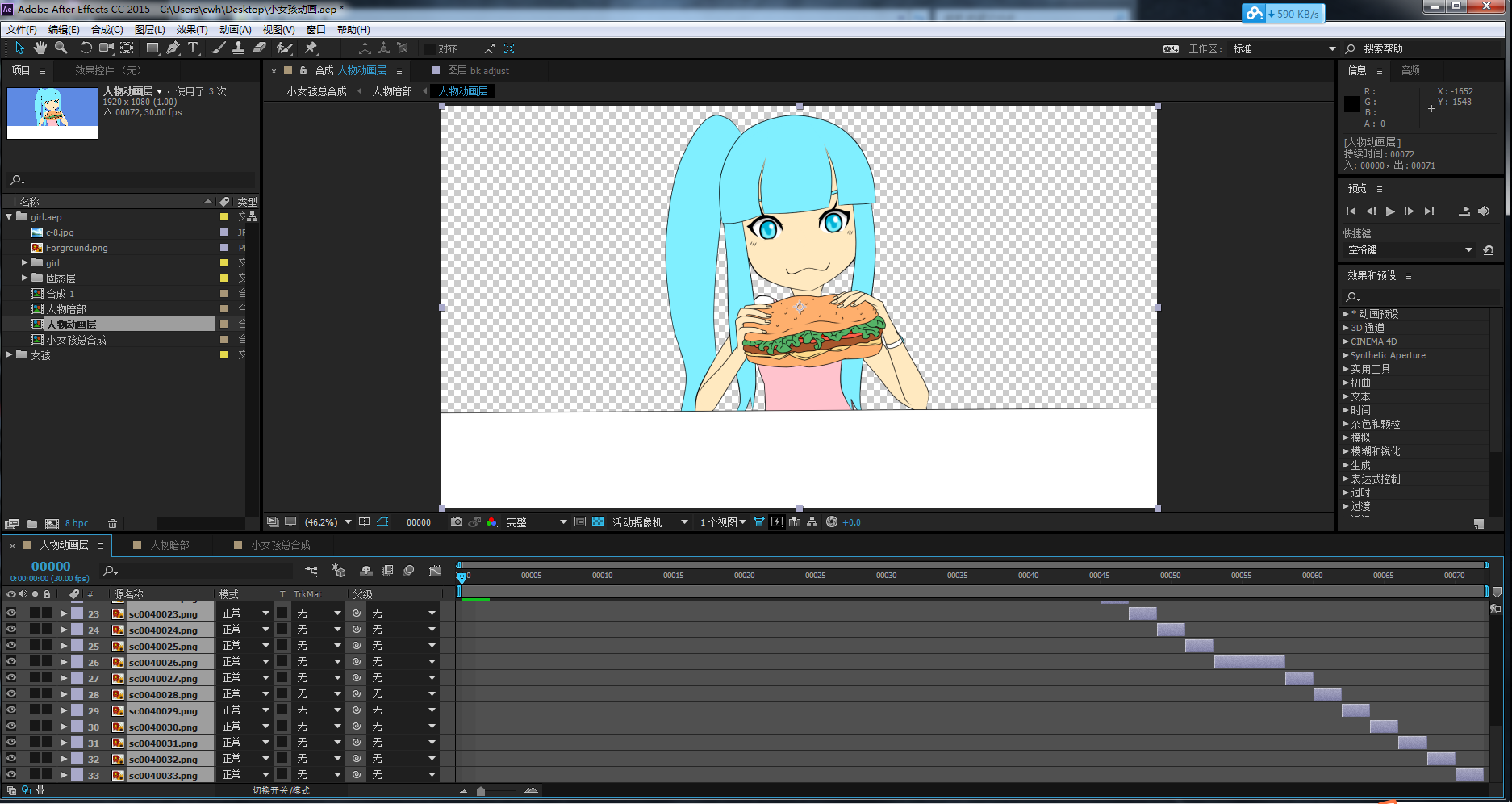Select the Hand tool
Screen dimensions: 1512x804
click(x=40, y=48)
